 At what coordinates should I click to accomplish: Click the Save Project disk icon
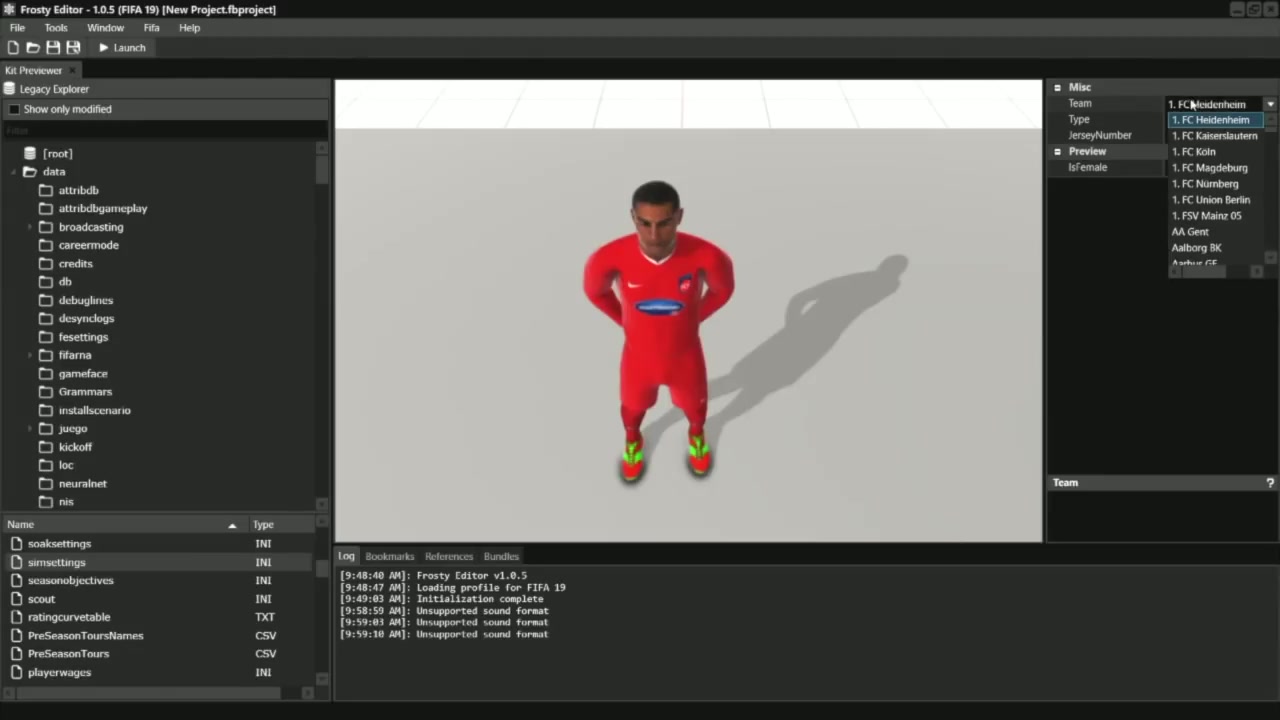pos(53,48)
